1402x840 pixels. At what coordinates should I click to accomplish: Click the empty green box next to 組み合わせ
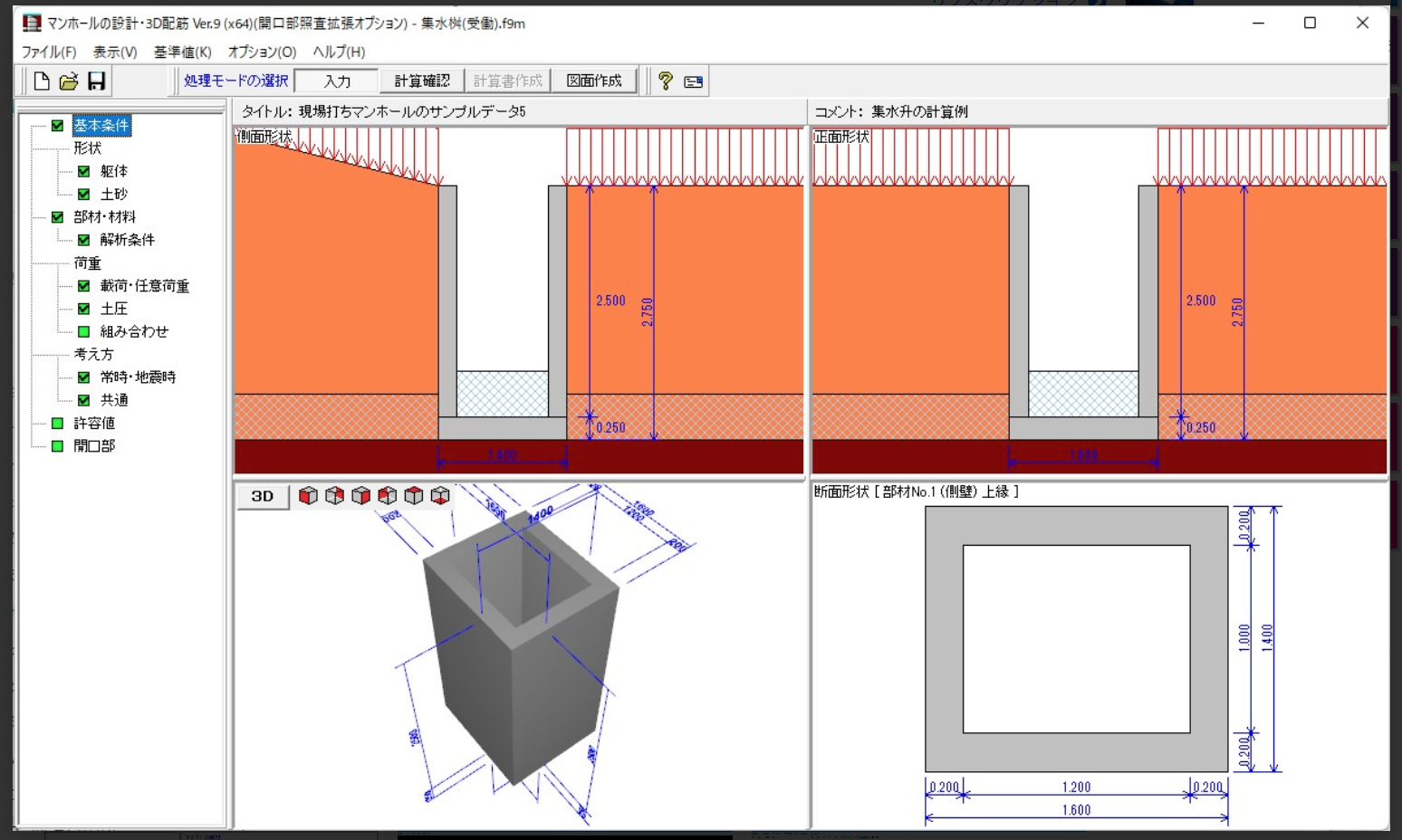point(84,331)
